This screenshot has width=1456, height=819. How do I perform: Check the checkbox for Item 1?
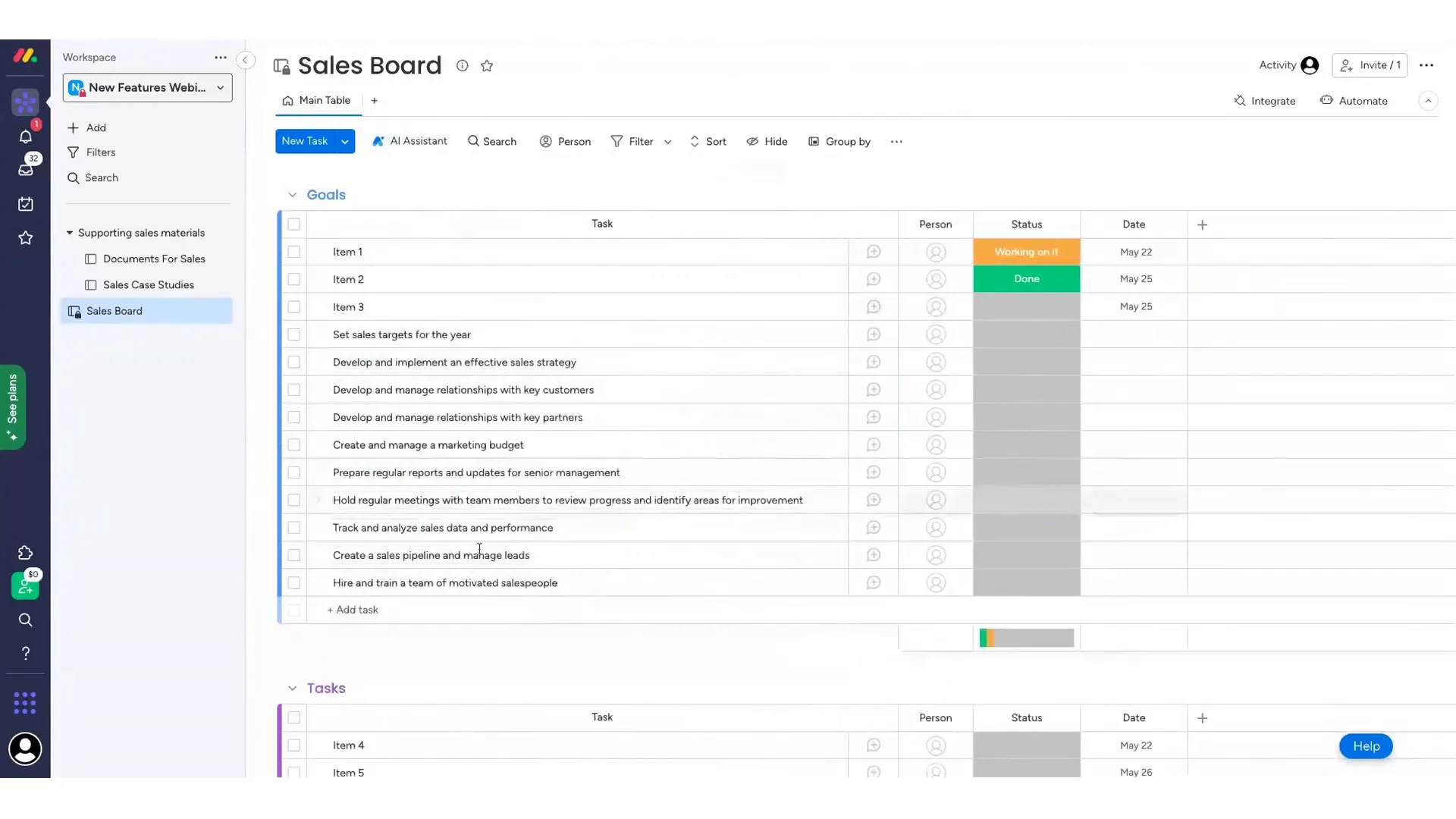click(294, 252)
